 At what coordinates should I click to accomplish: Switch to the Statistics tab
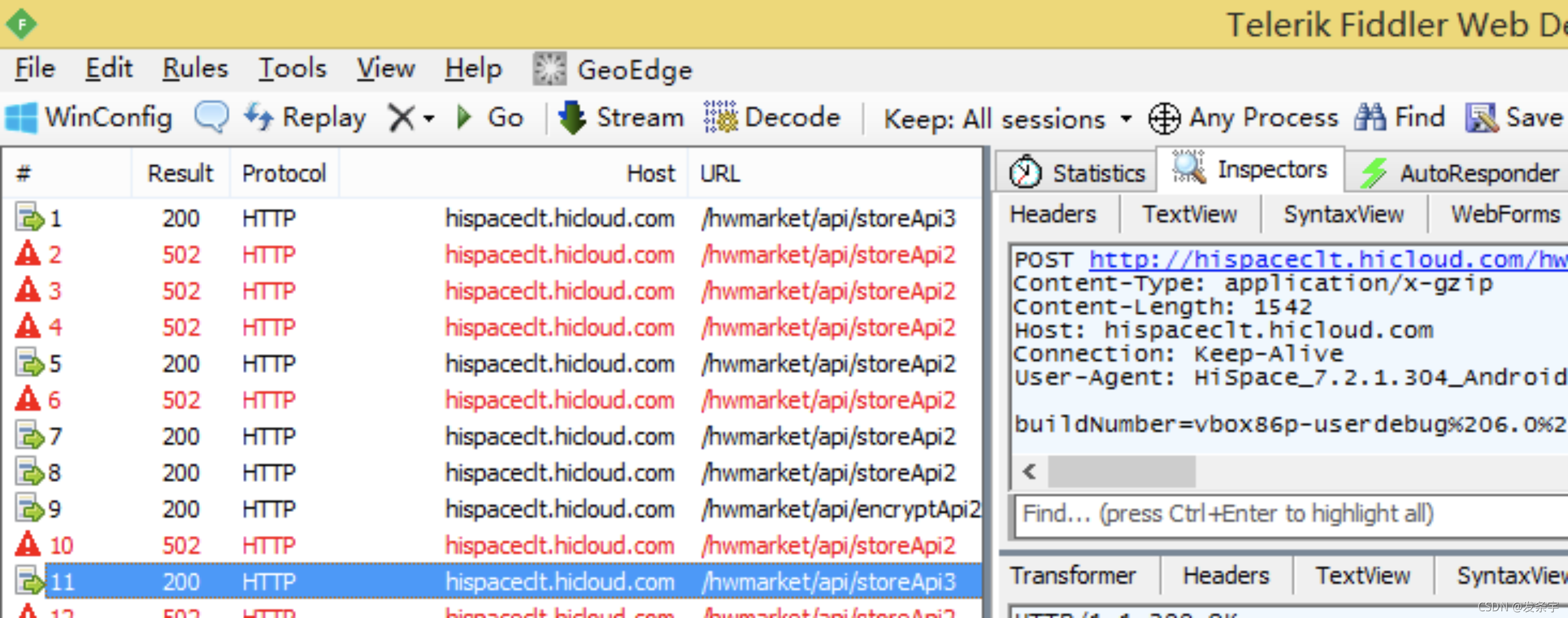pyautogui.click(x=1077, y=173)
